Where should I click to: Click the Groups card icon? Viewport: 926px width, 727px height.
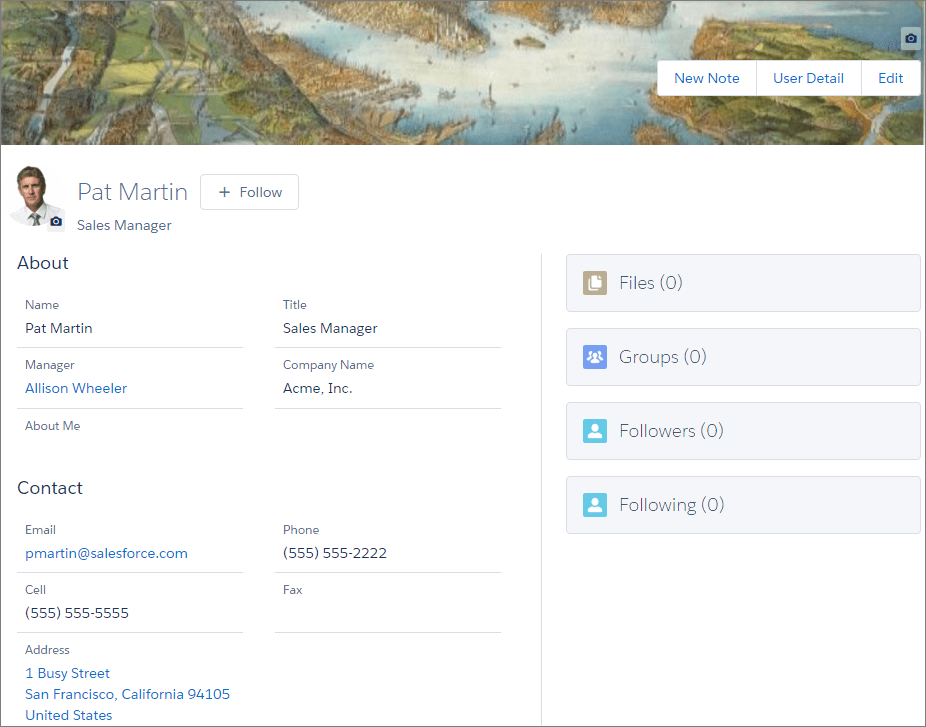pyautogui.click(x=595, y=357)
